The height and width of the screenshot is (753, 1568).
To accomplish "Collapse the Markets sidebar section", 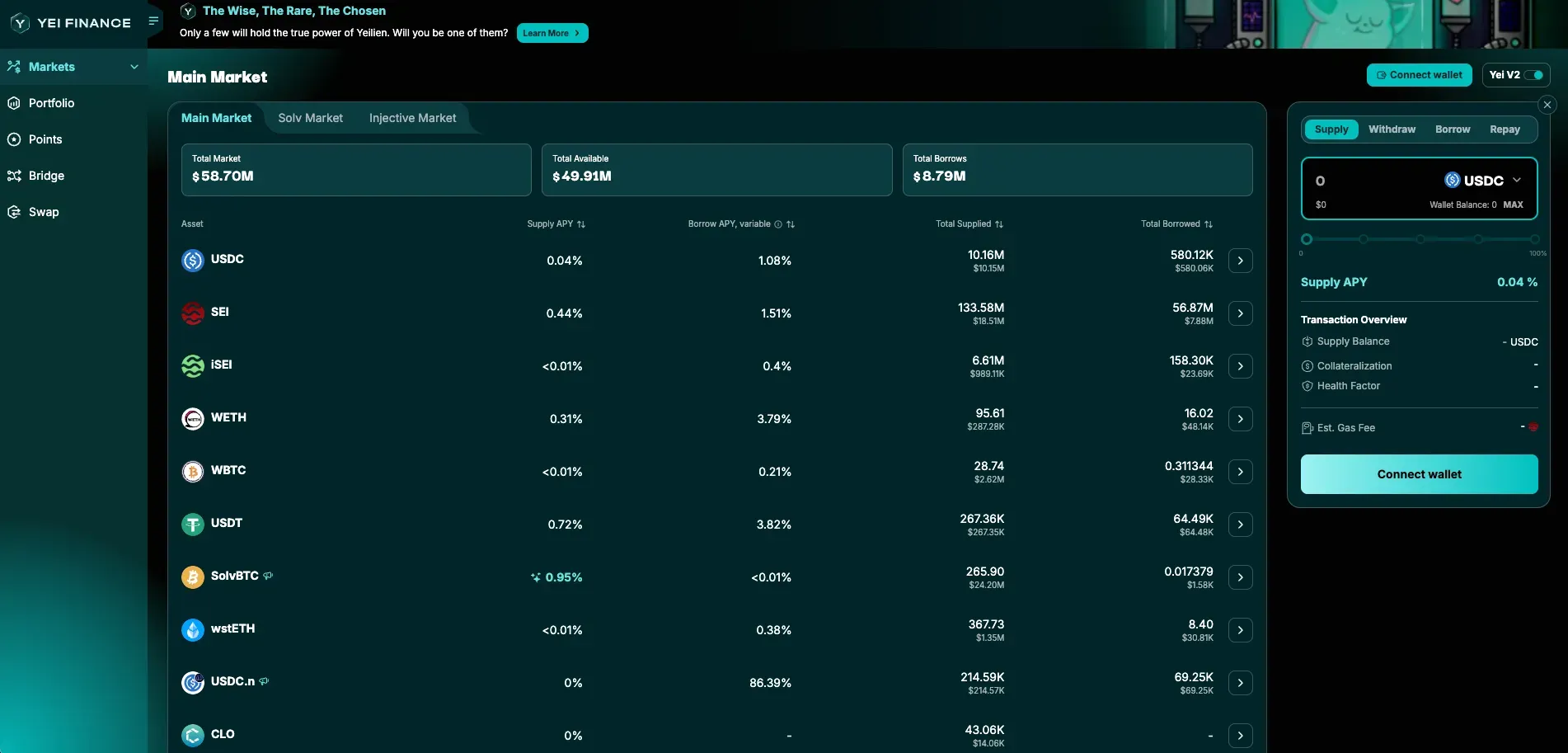I will tap(134, 66).
